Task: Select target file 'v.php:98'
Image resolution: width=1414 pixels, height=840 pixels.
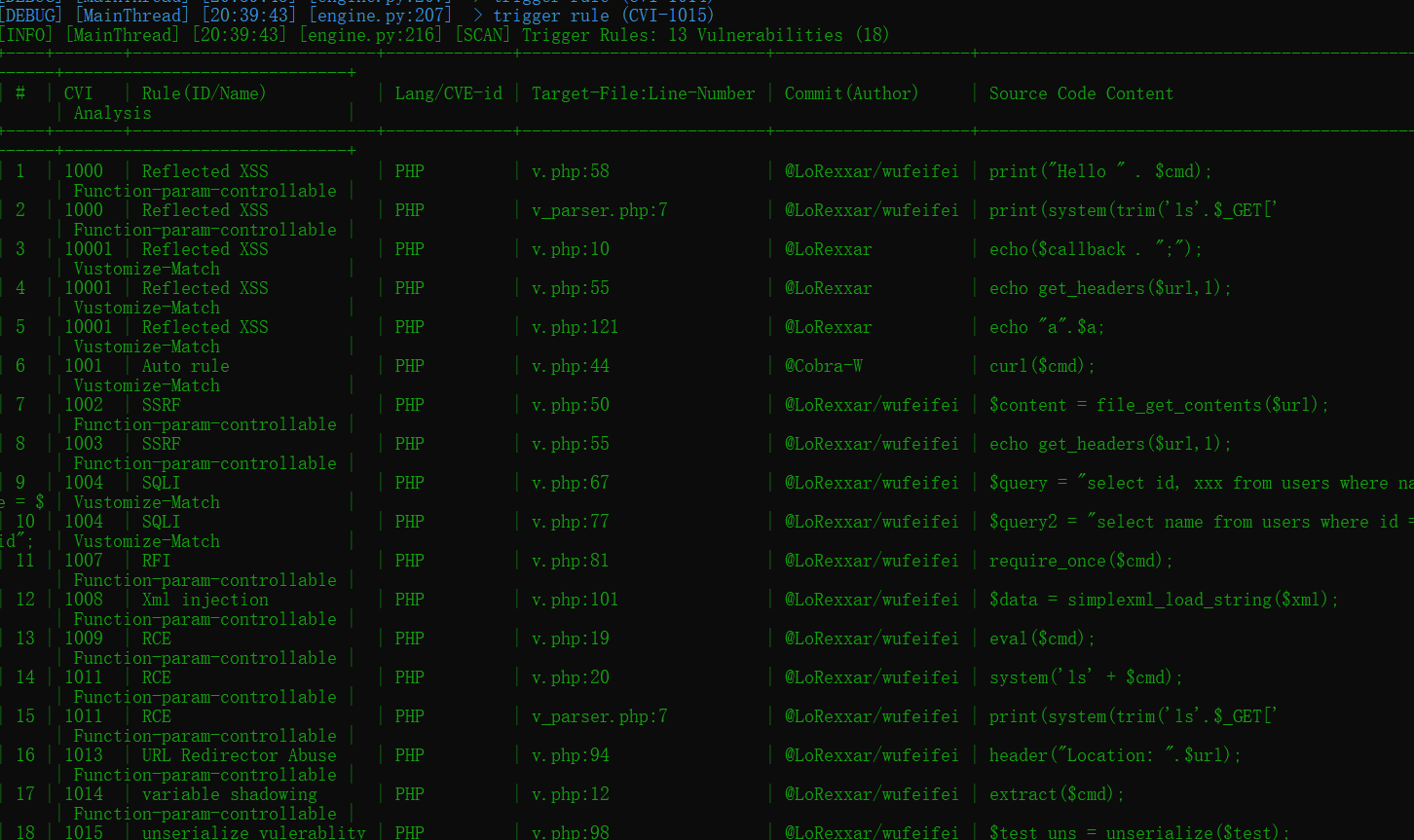Action: [571, 832]
